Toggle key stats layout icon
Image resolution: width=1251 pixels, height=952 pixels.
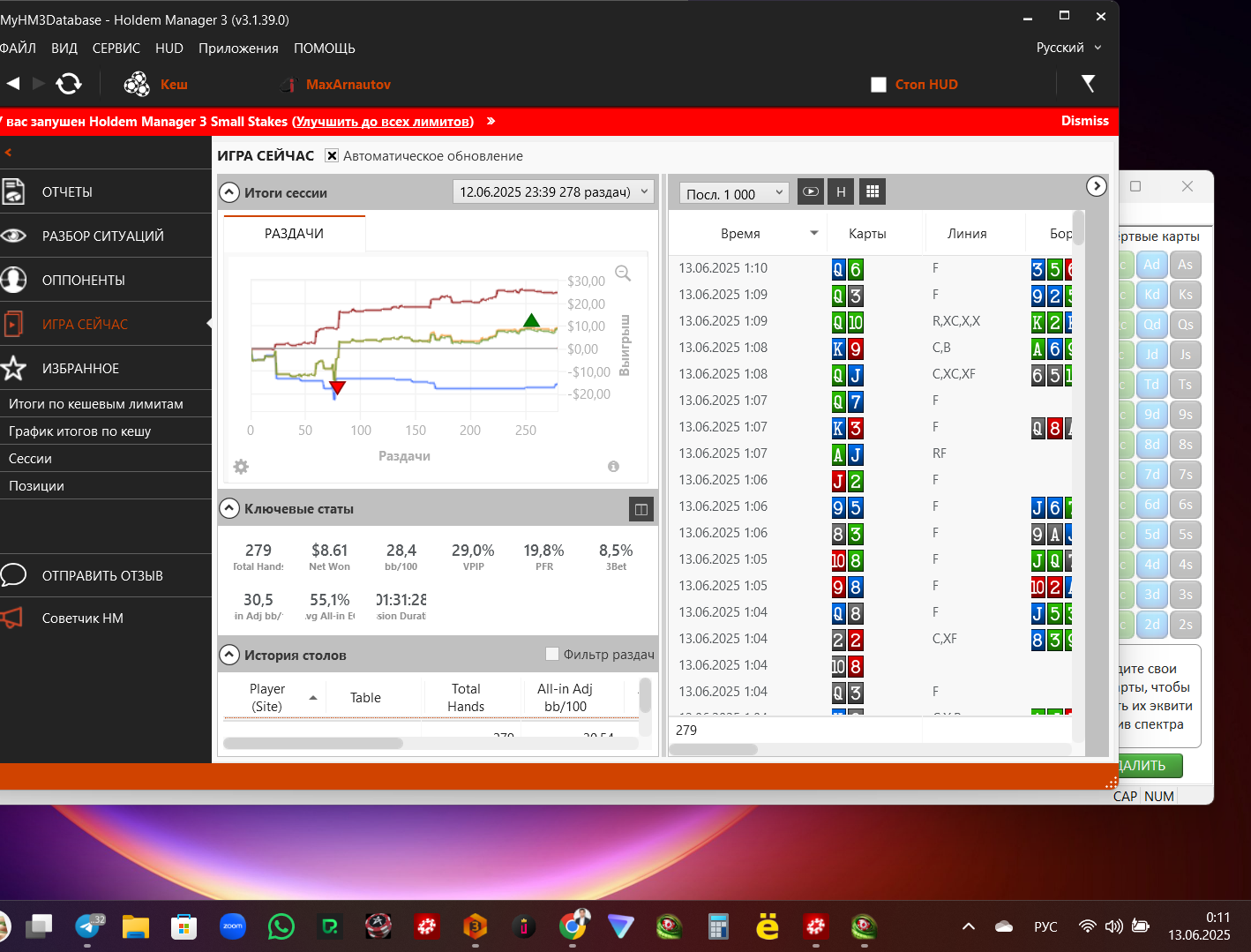[641, 509]
